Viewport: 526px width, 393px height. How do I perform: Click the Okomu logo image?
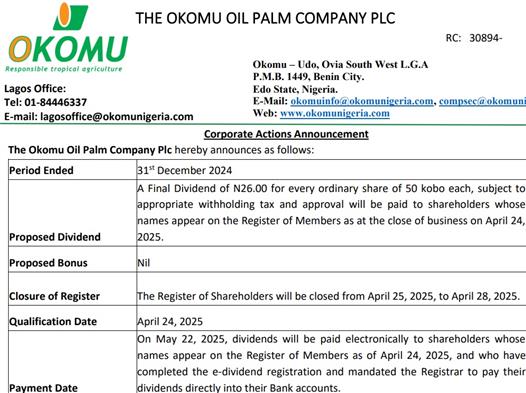(x=67, y=37)
